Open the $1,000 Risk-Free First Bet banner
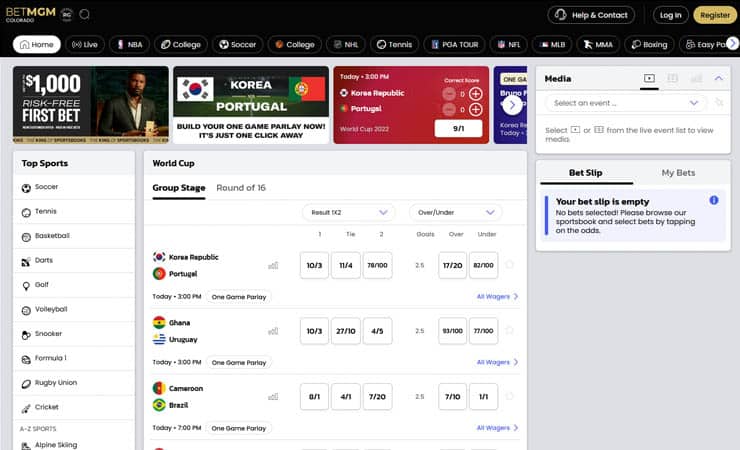 point(91,105)
